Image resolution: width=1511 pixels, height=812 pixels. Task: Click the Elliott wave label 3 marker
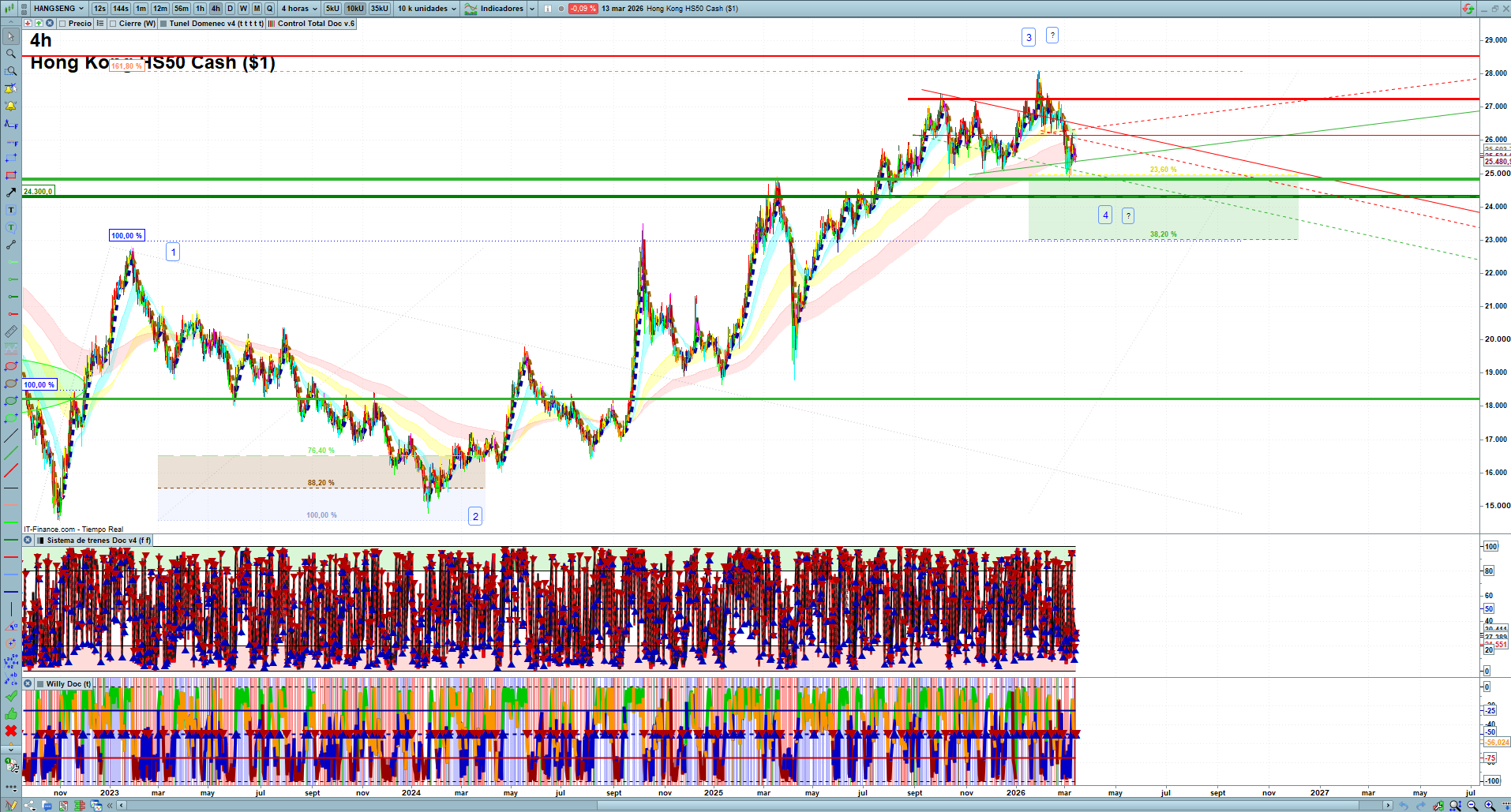1029,37
